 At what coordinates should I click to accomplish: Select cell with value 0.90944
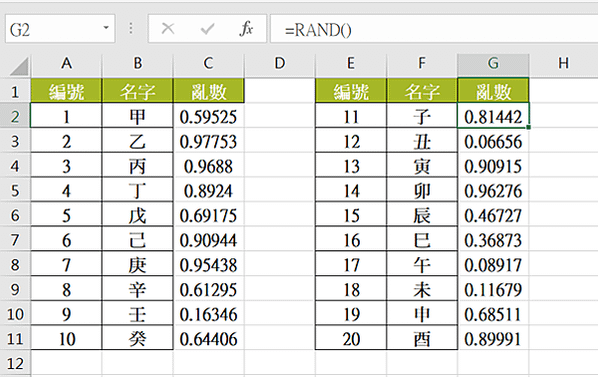209,240
